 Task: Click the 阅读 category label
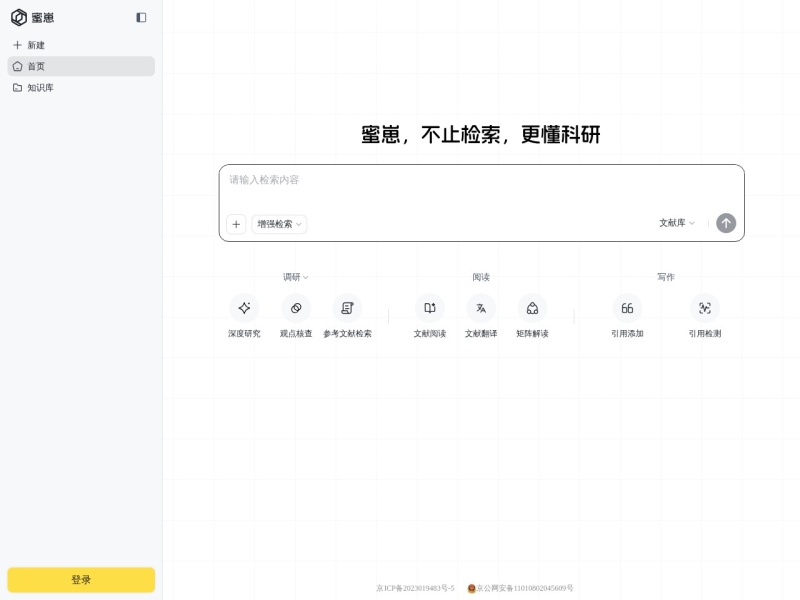pyautogui.click(x=481, y=277)
